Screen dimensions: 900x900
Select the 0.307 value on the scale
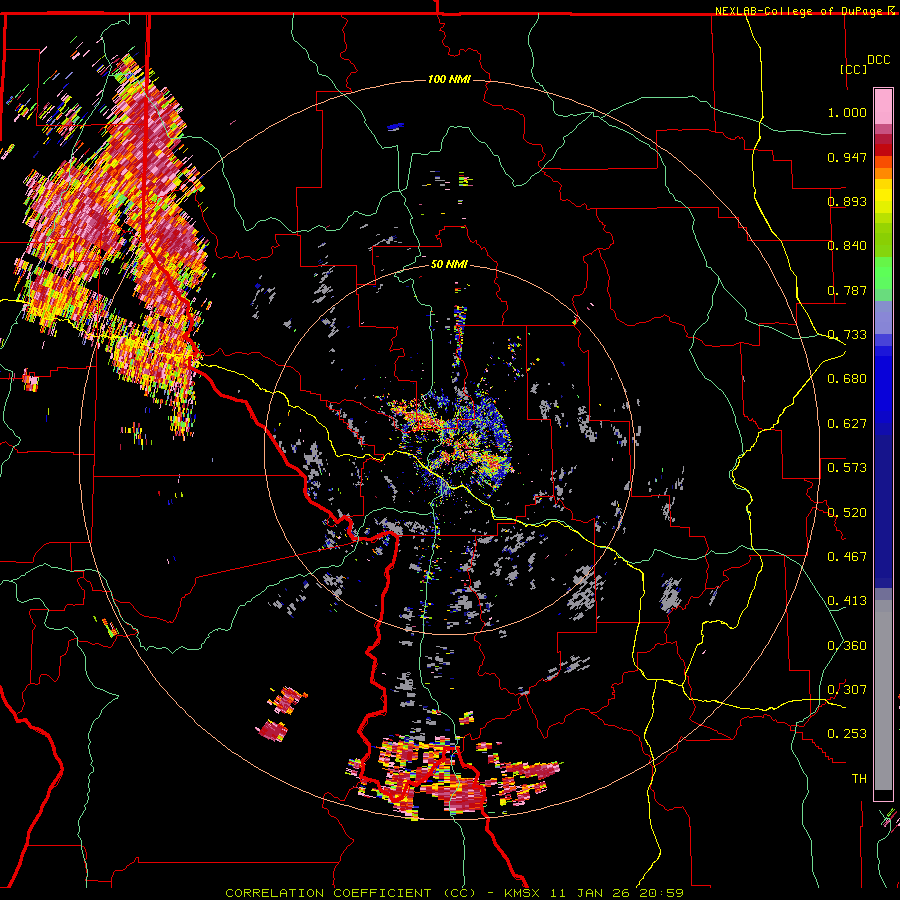coord(847,690)
